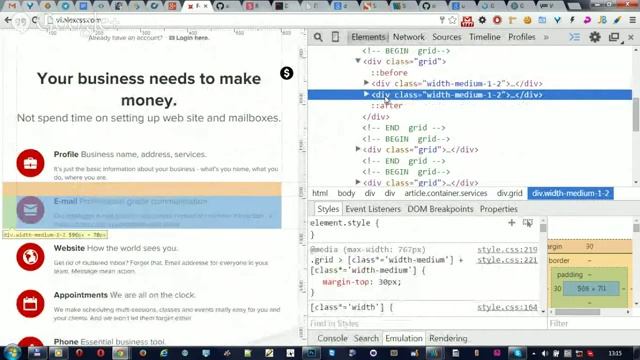
Task: Click the smiley face extension icon
Action: tap(527, 20)
